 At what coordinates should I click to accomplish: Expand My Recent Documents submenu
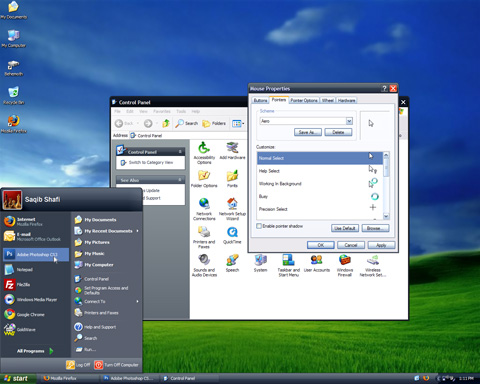pyautogui.click(x=107, y=231)
